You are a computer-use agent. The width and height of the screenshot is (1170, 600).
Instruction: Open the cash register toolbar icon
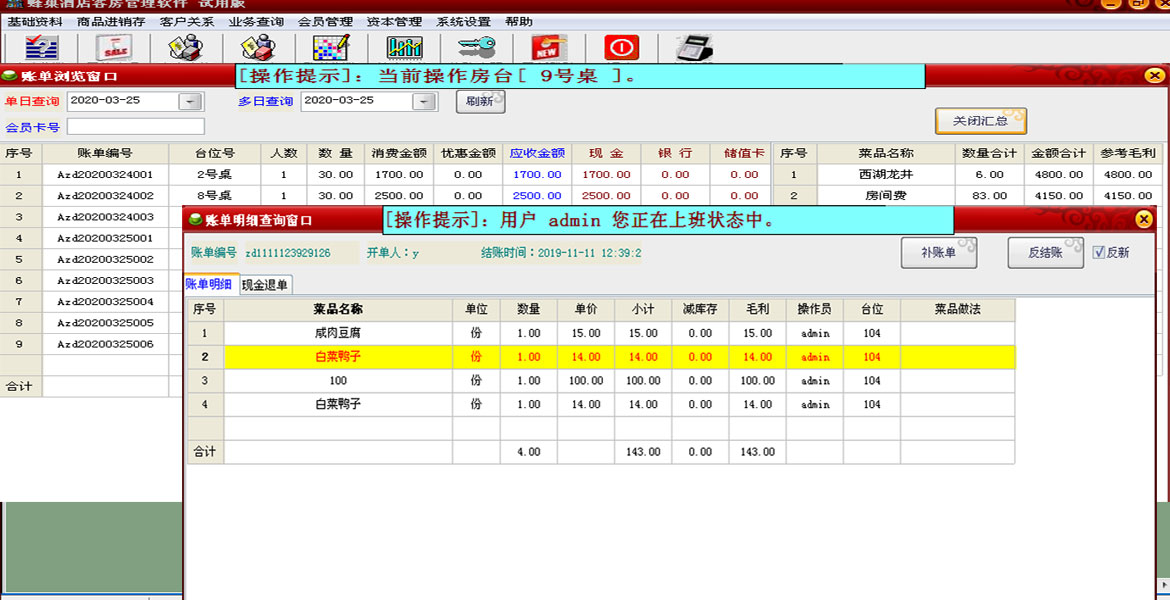point(694,49)
